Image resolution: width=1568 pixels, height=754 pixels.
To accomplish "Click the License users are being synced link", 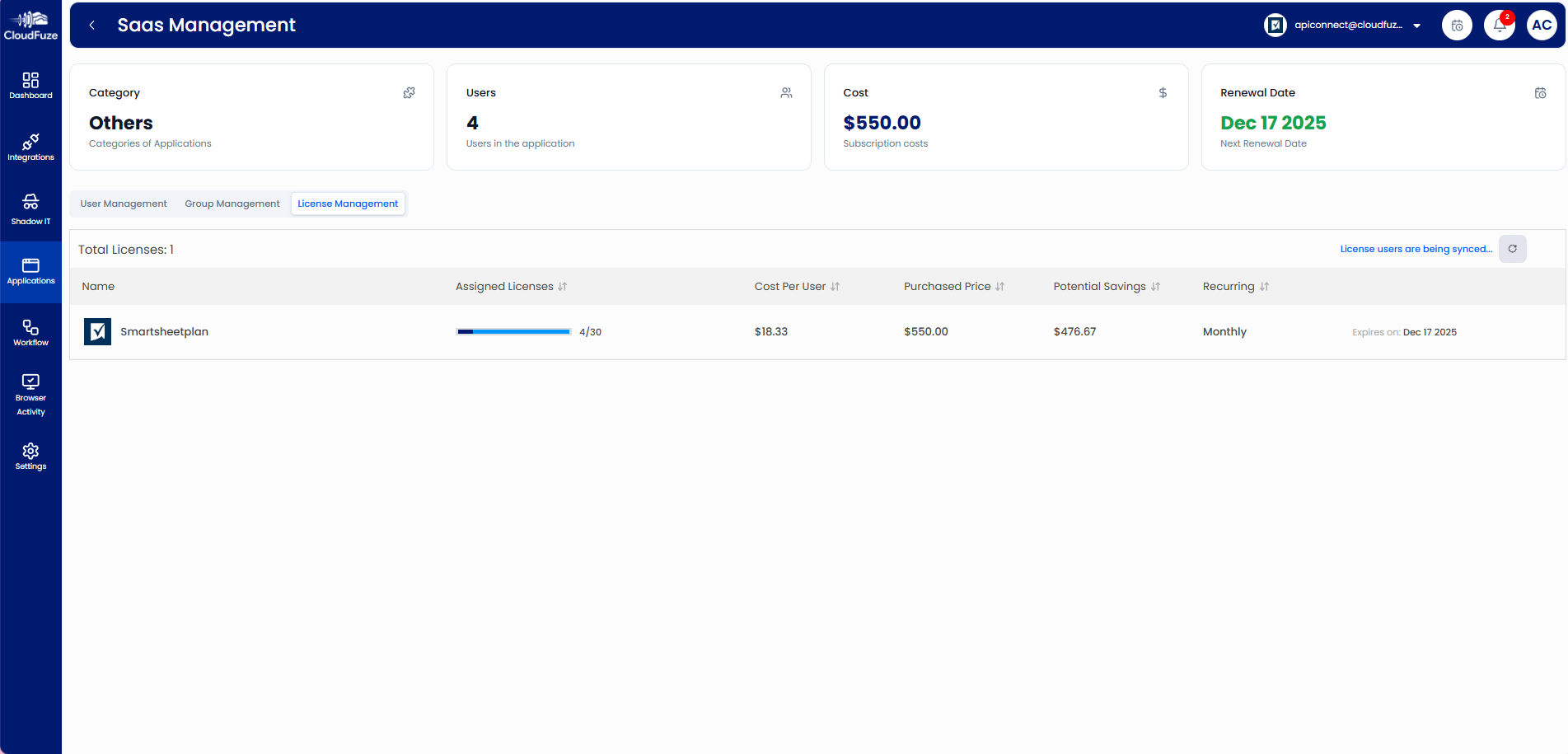I will 1415,248.
